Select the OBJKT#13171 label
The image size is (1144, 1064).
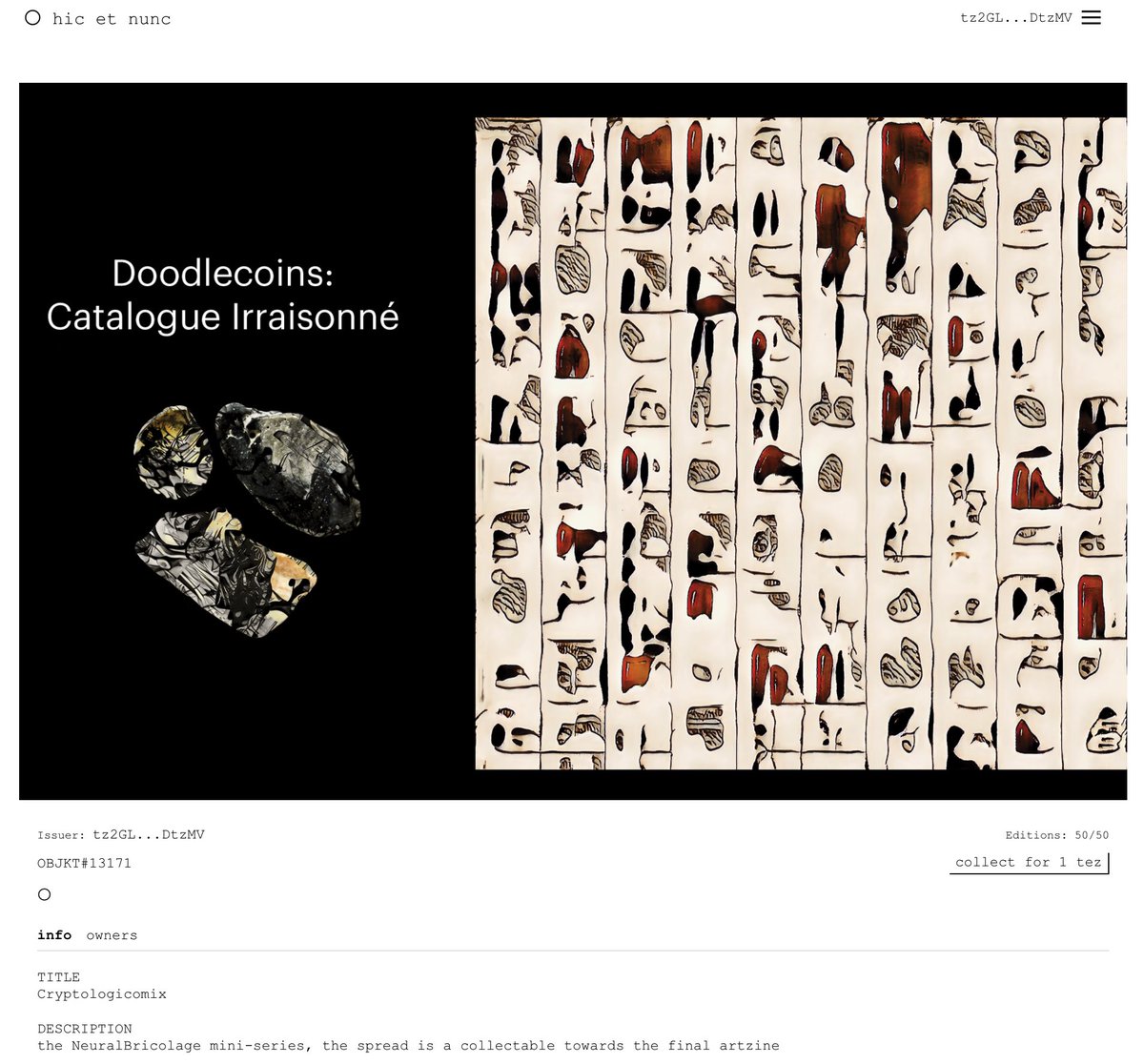[84, 863]
